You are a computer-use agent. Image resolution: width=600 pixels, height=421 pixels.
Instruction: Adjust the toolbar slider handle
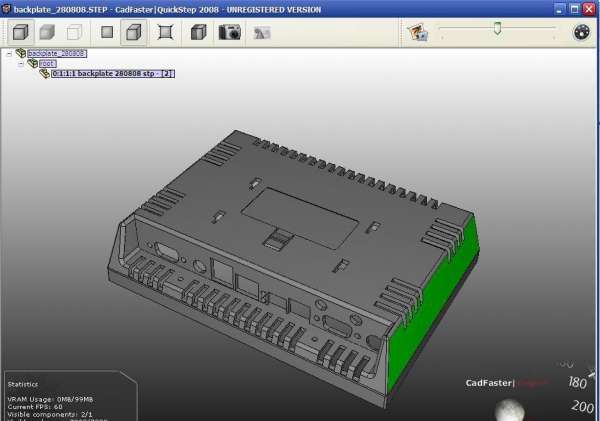[497, 29]
